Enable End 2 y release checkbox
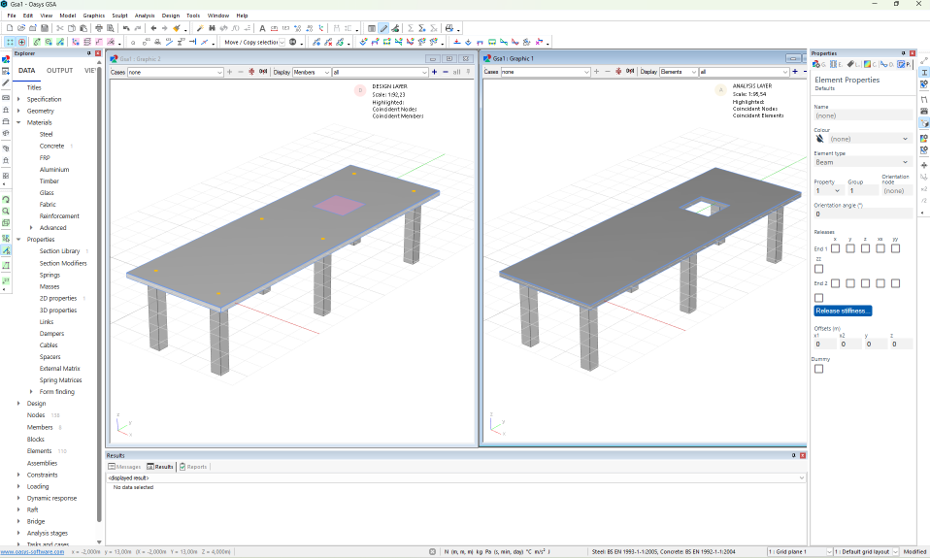 [x=850, y=283]
